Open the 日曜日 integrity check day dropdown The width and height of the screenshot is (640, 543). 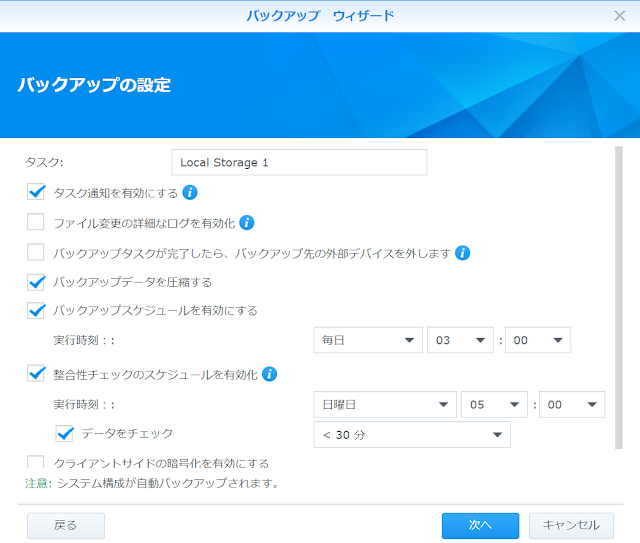pyautogui.click(x=385, y=404)
